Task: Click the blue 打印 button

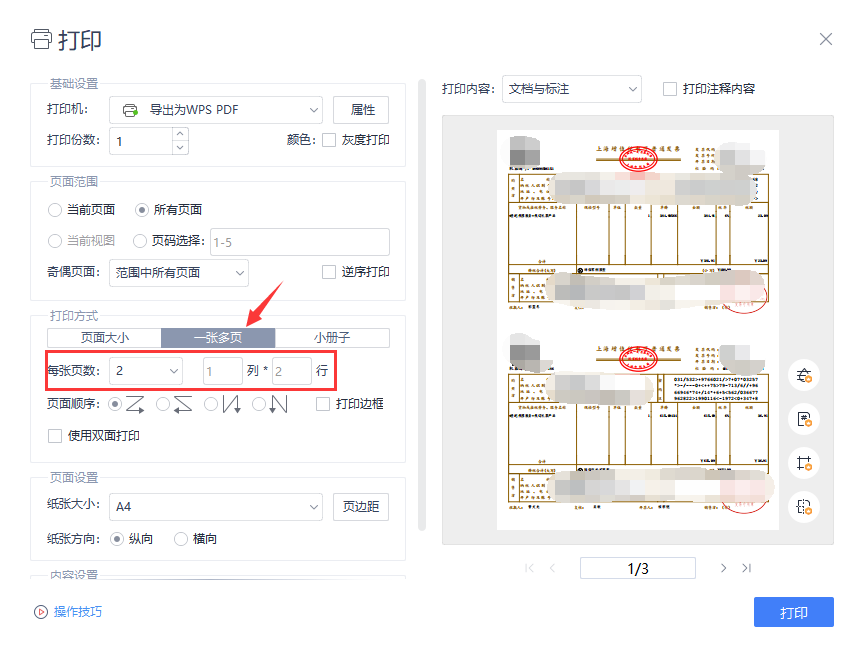Action: click(794, 612)
